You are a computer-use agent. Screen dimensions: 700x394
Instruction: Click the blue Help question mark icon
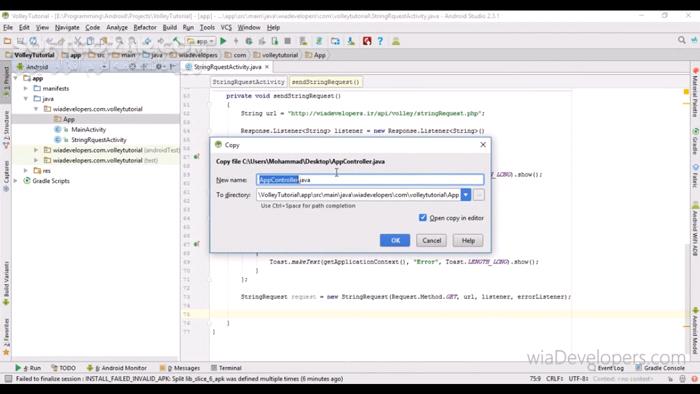380,41
